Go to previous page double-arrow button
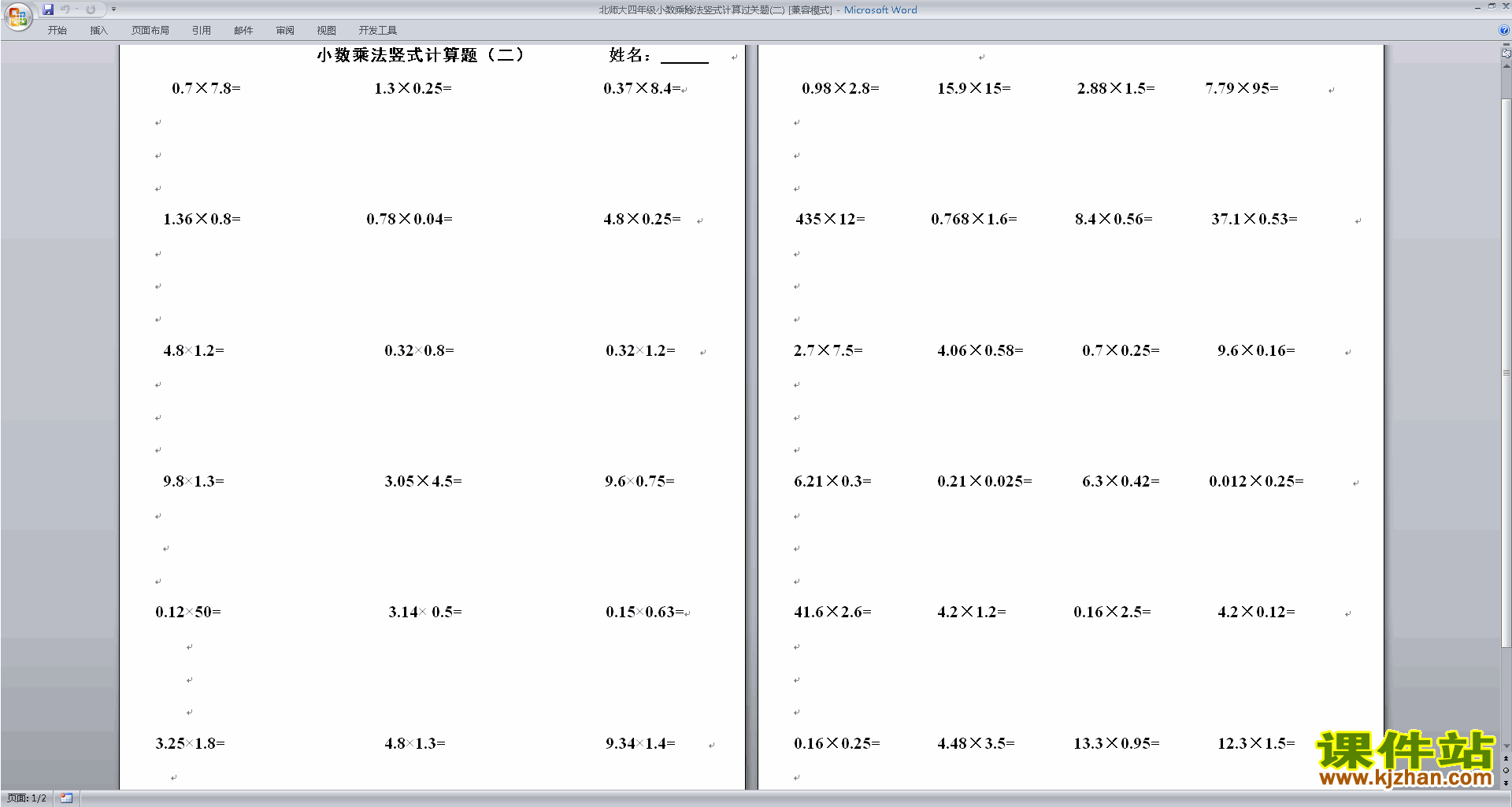This screenshot has width=1512, height=807. 1506,758
